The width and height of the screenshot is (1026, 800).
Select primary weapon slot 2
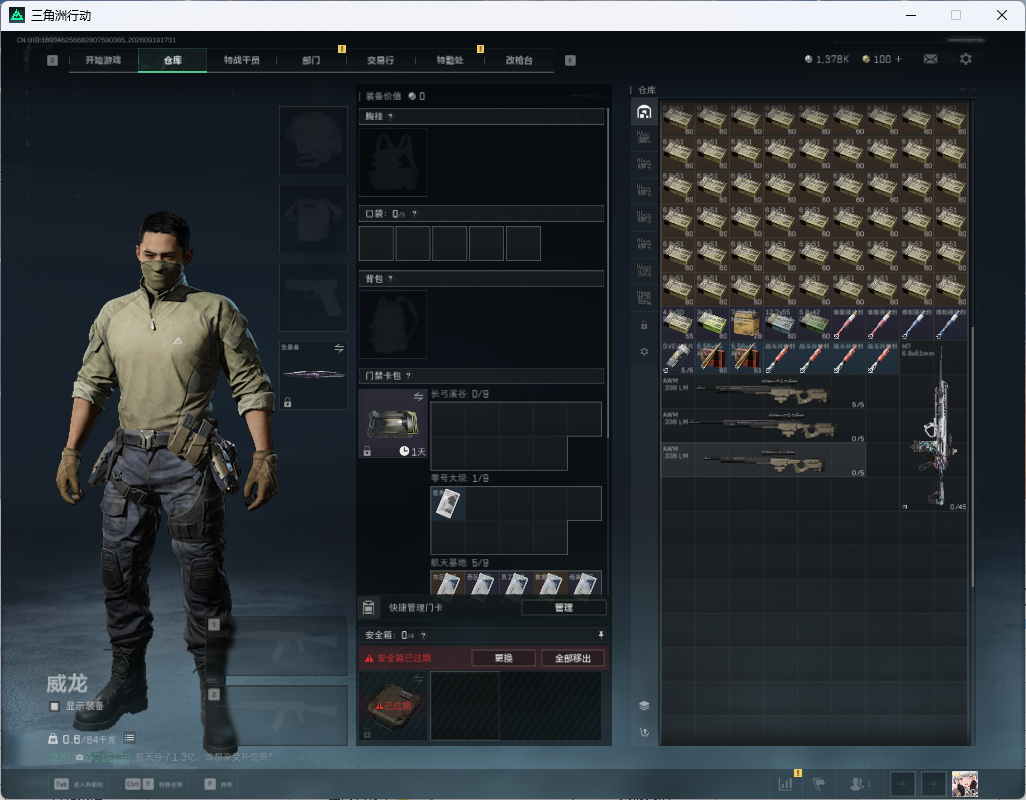[277, 716]
